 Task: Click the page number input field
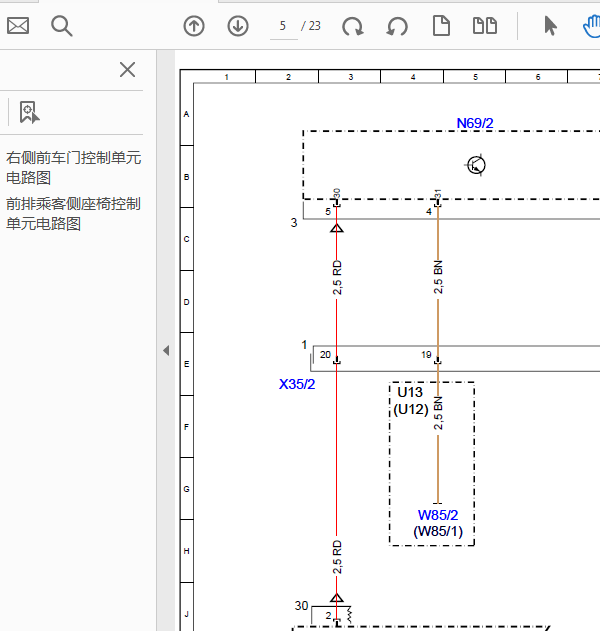(284, 26)
